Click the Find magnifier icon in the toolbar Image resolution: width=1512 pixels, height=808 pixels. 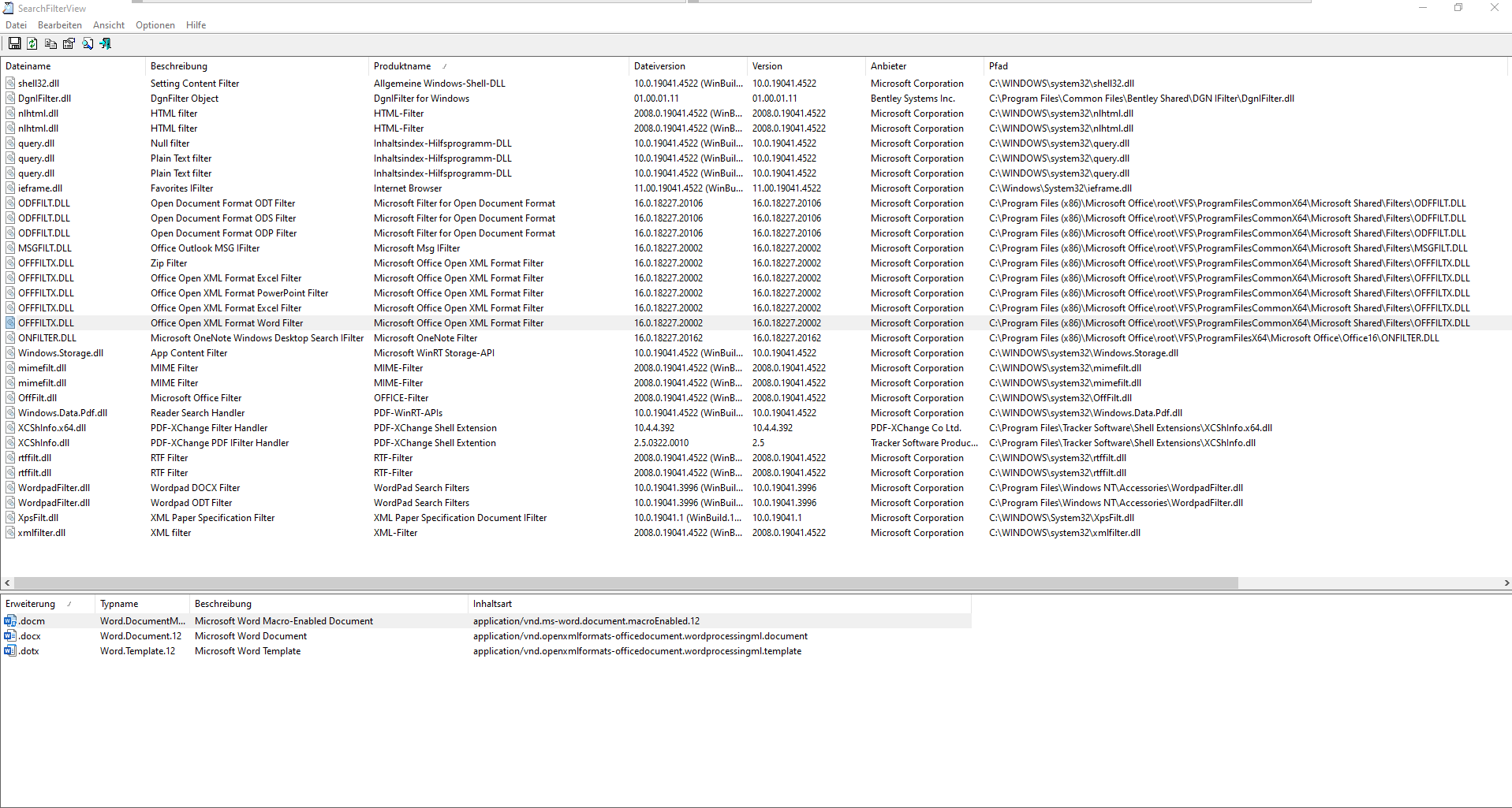[88, 44]
